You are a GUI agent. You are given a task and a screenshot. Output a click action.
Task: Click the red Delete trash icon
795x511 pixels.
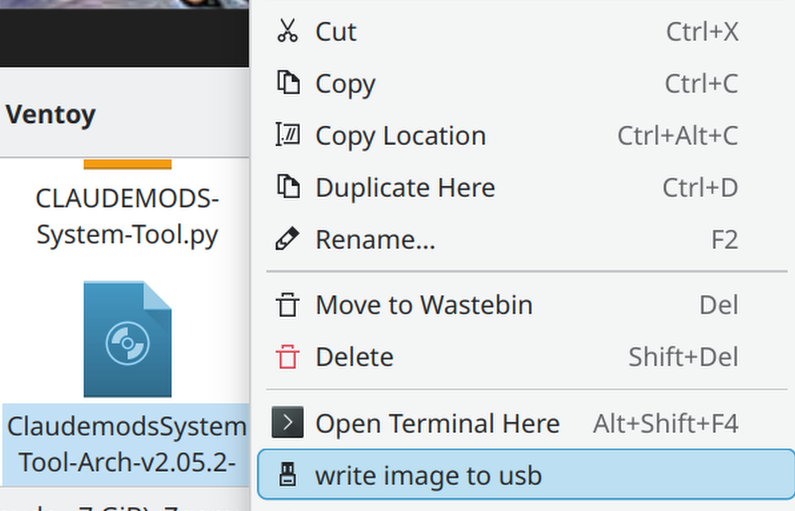[287, 357]
